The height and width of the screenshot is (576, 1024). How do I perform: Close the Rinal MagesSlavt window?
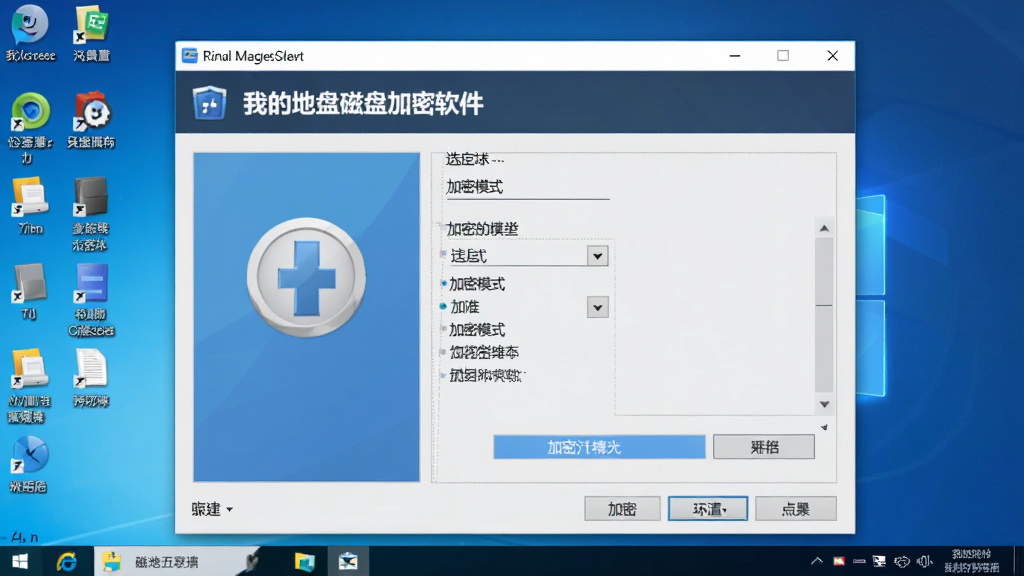pos(833,56)
